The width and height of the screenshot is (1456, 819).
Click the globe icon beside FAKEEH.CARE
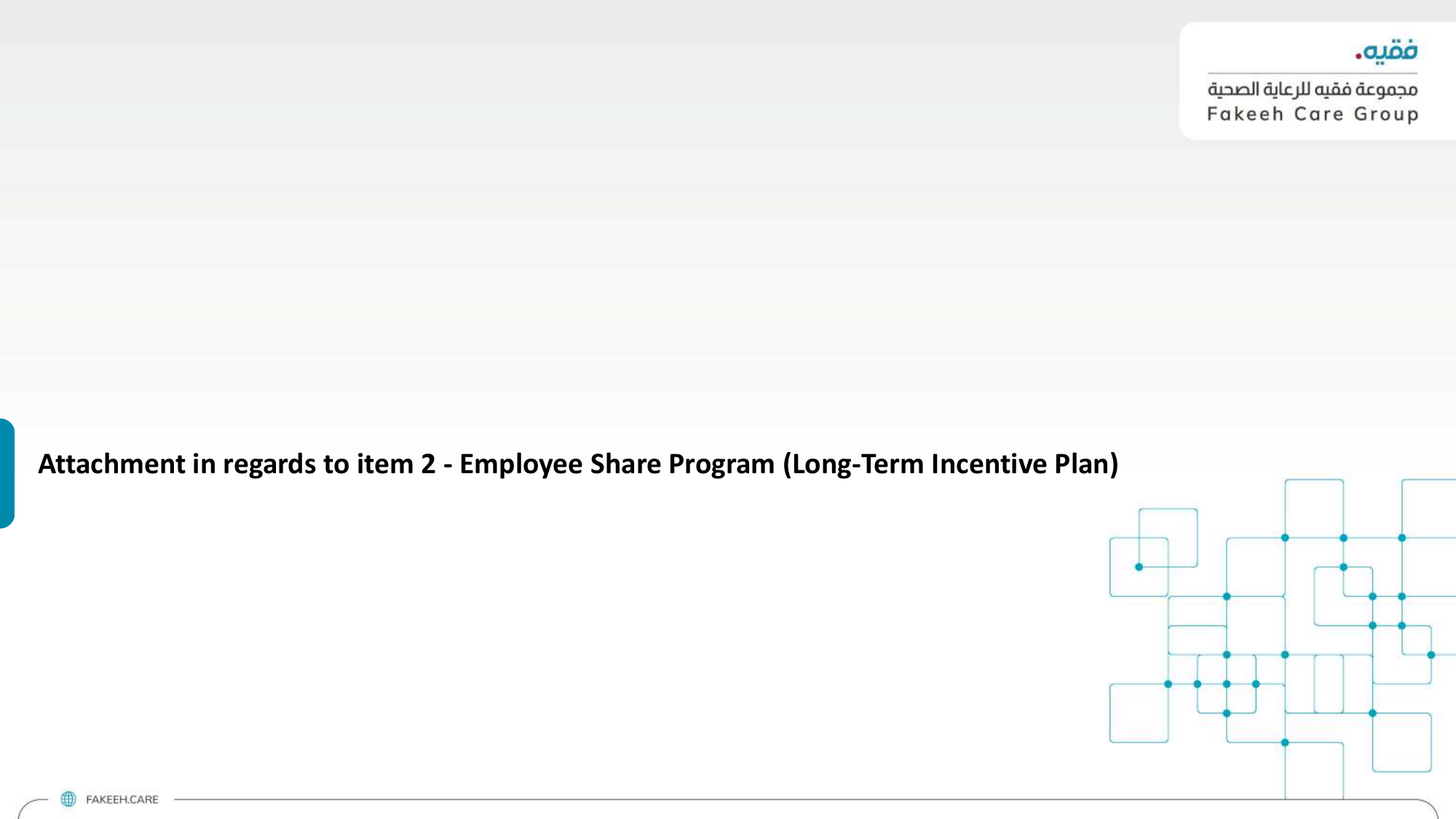tap(68, 799)
